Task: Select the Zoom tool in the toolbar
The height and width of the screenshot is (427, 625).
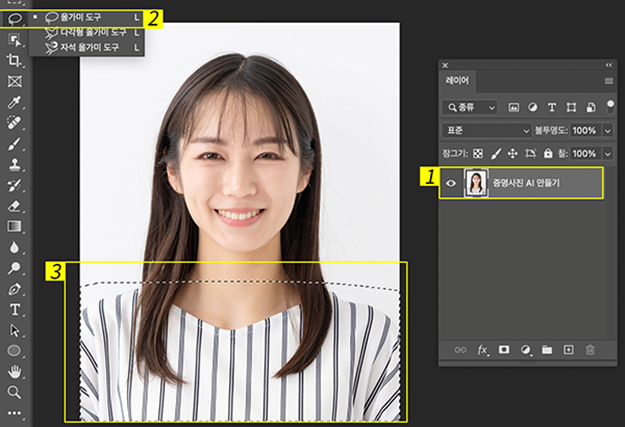Action: [14, 392]
